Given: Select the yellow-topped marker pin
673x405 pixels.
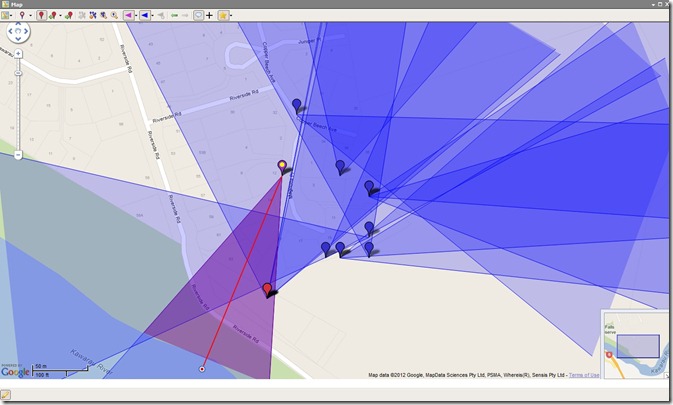Looking at the screenshot, I should pyautogui.click(x=282, y=167).
